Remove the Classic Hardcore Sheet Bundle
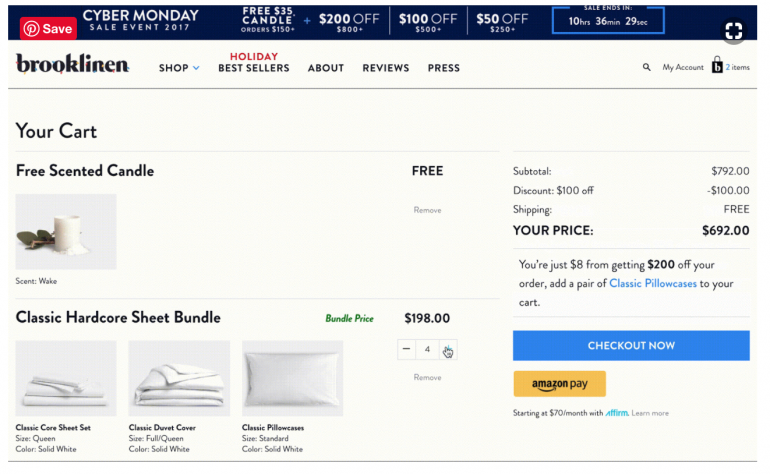The height and width of the screenshot is (474, 770). pyautogui.click(x=427, y=377)
